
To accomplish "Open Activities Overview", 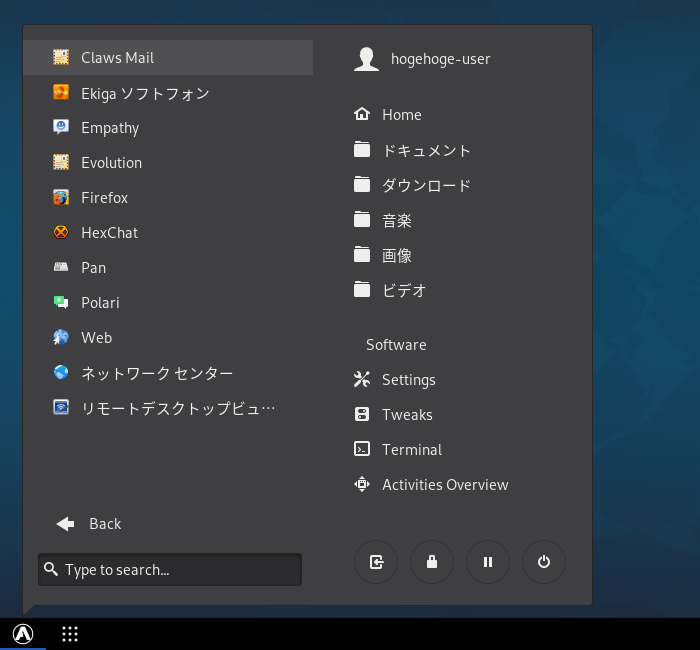I will (464, 484).
